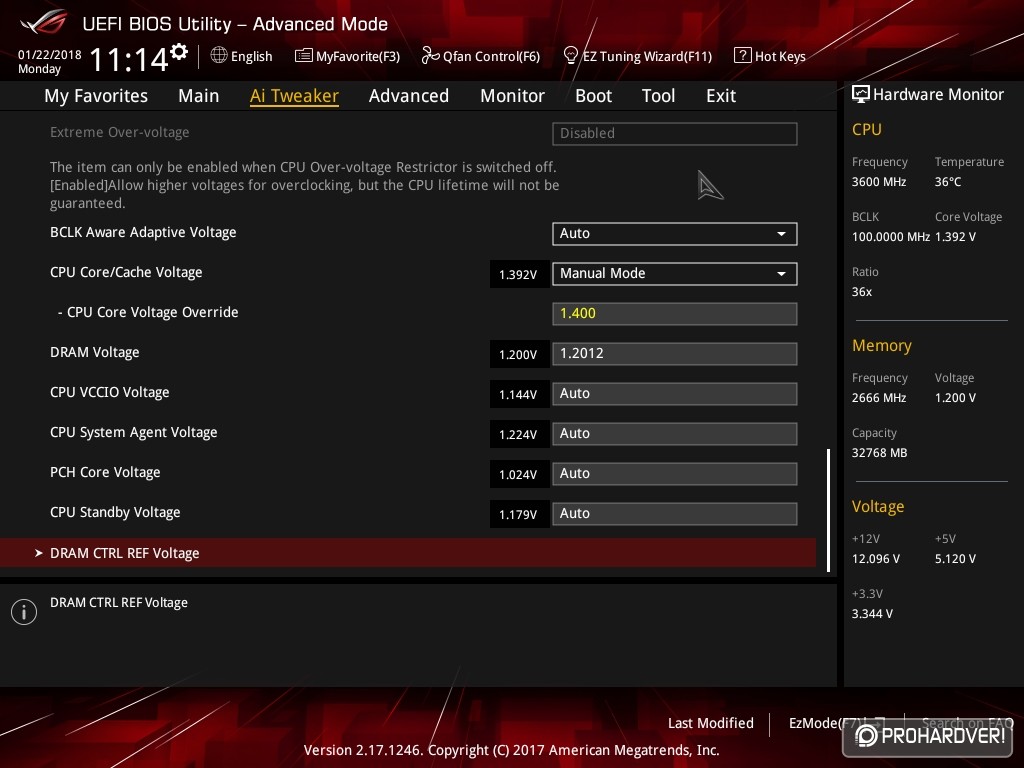Open the clock settings gear icon
This screenshot has height=768, width=1024.
click(179, 52)
